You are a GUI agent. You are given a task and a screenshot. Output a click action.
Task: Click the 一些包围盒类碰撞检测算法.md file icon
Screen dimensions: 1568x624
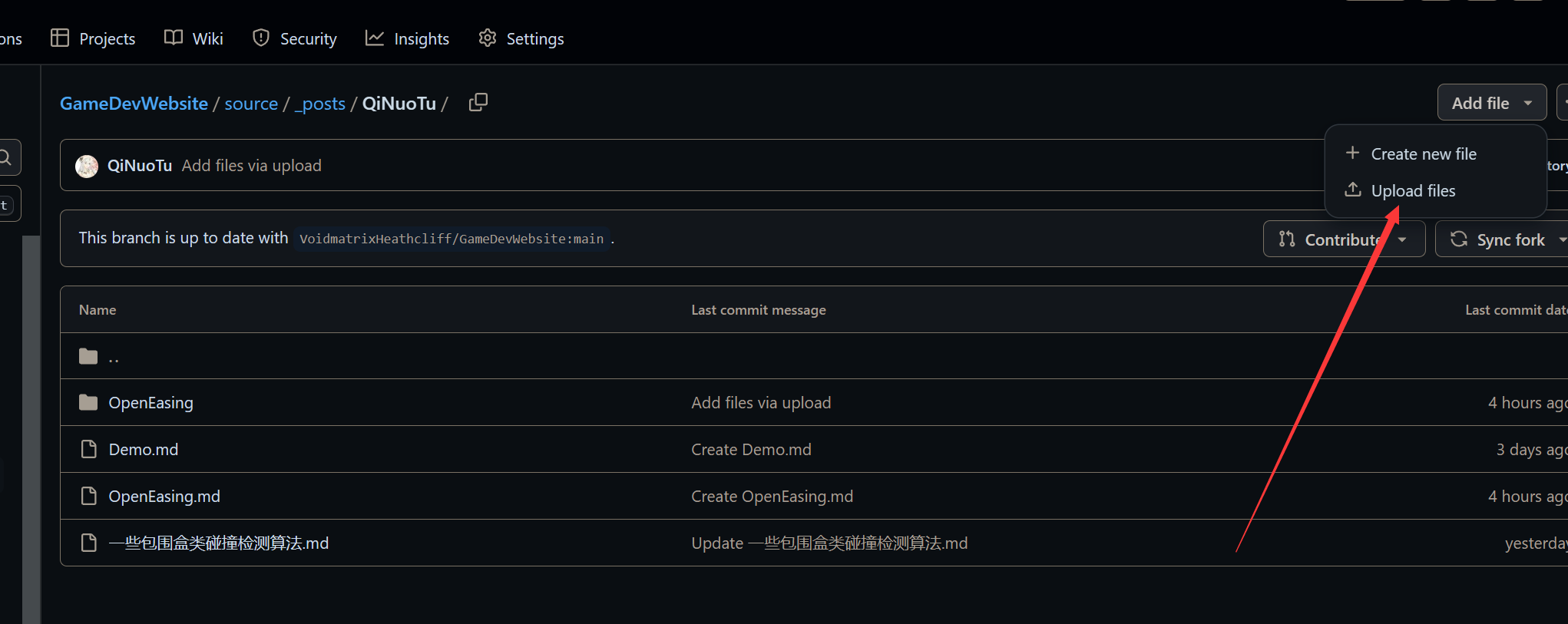point(89,543)
